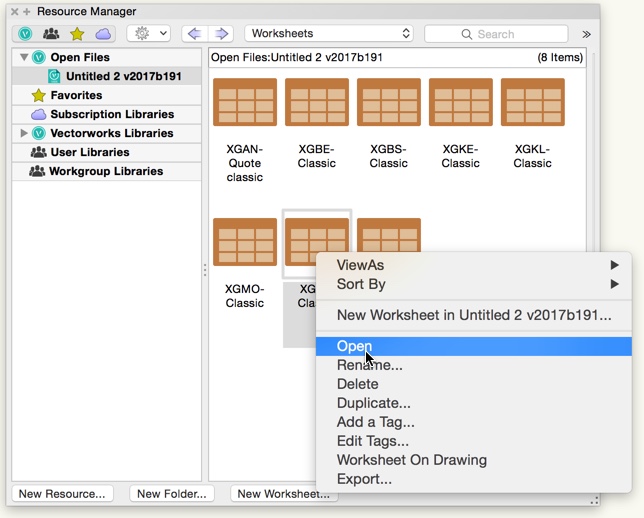Screen dimensions: 644x518
Task: Select Workgroup Libraries in the sidebar
Action: click(x=107, y=171)
